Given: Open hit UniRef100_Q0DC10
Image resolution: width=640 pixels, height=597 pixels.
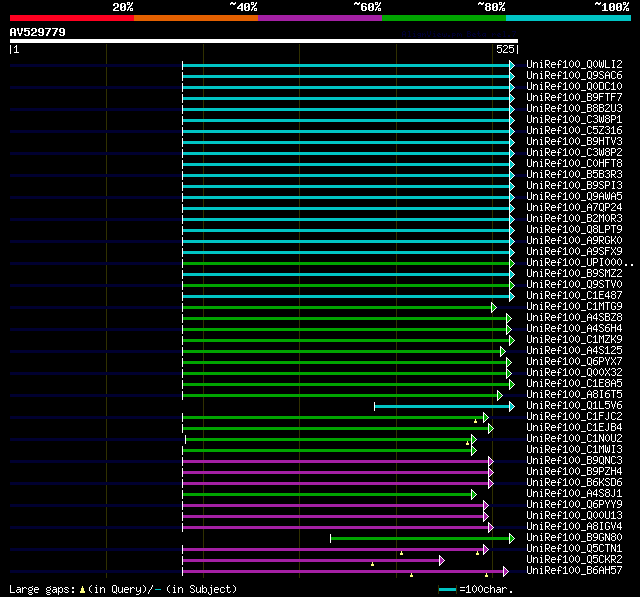Looking at the screenshot, I should (574, 87).
